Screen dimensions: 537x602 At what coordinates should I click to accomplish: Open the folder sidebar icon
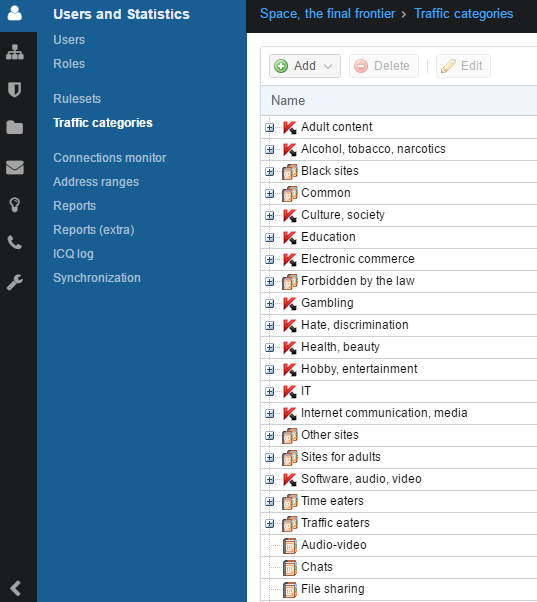(15, 127)
